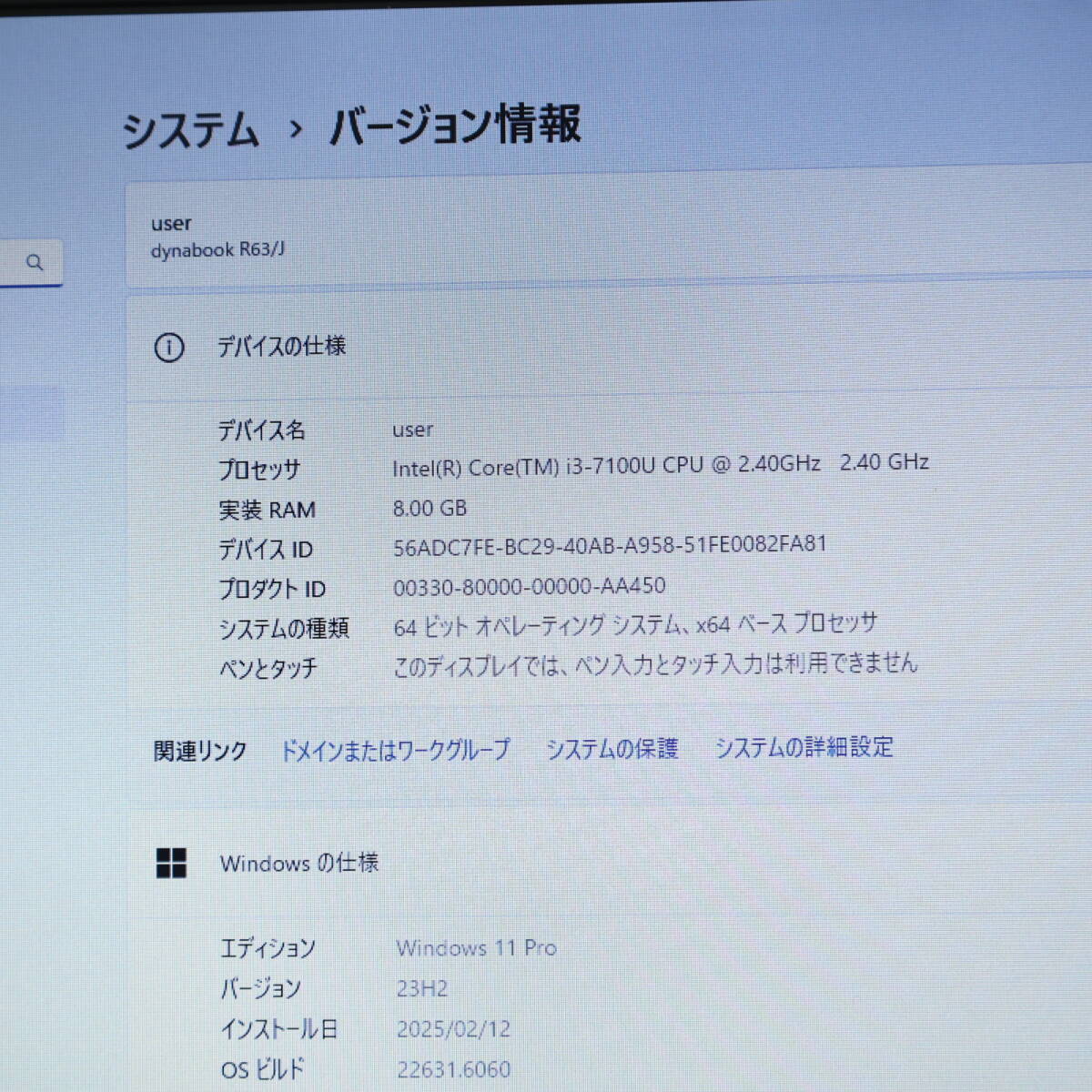This screenshot has width=1092, height=1092.
Task: Click the Windows logo icon beside Windows の仕様
Action: (171, 864)
